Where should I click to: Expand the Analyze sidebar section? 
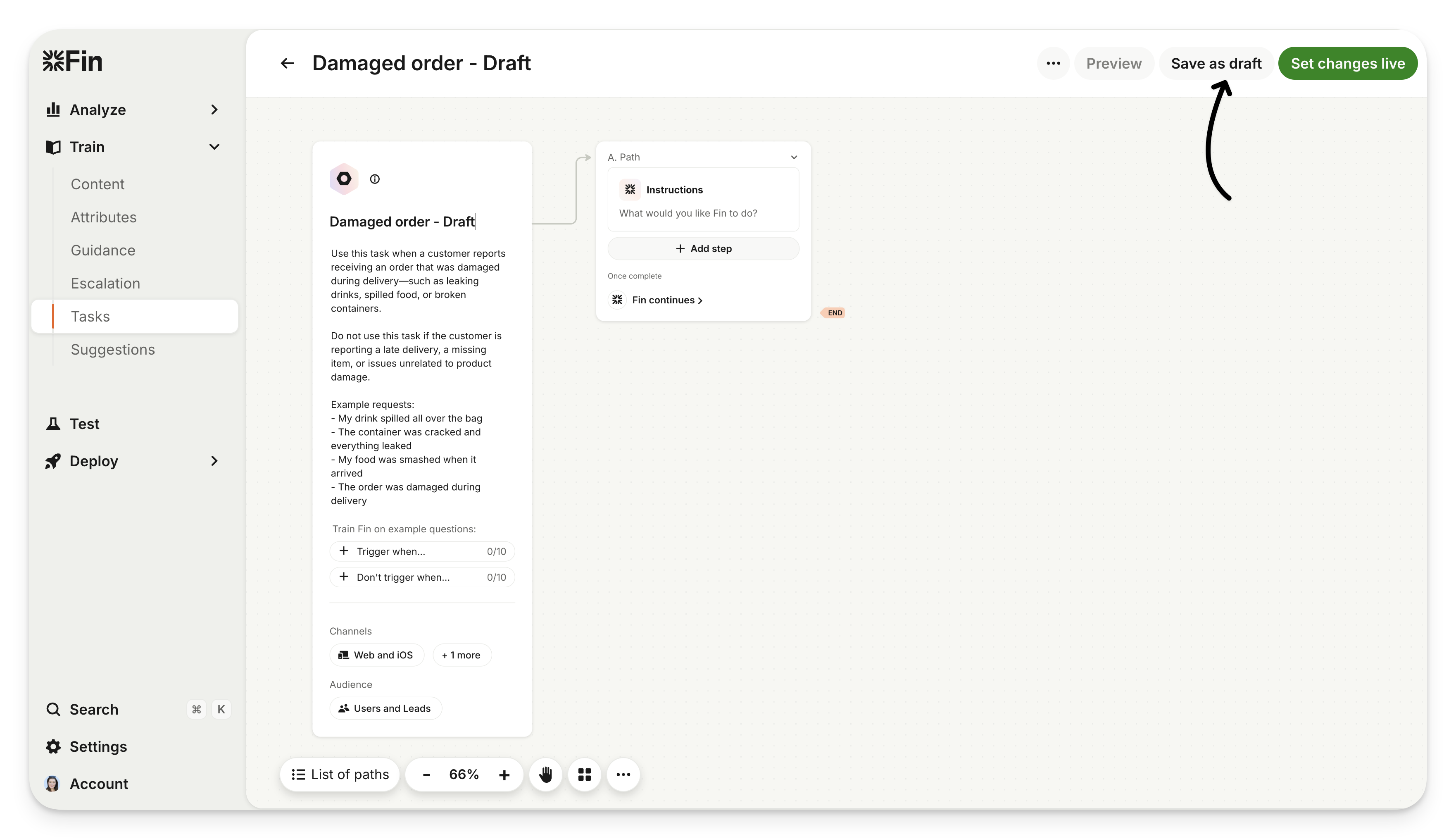214,110
